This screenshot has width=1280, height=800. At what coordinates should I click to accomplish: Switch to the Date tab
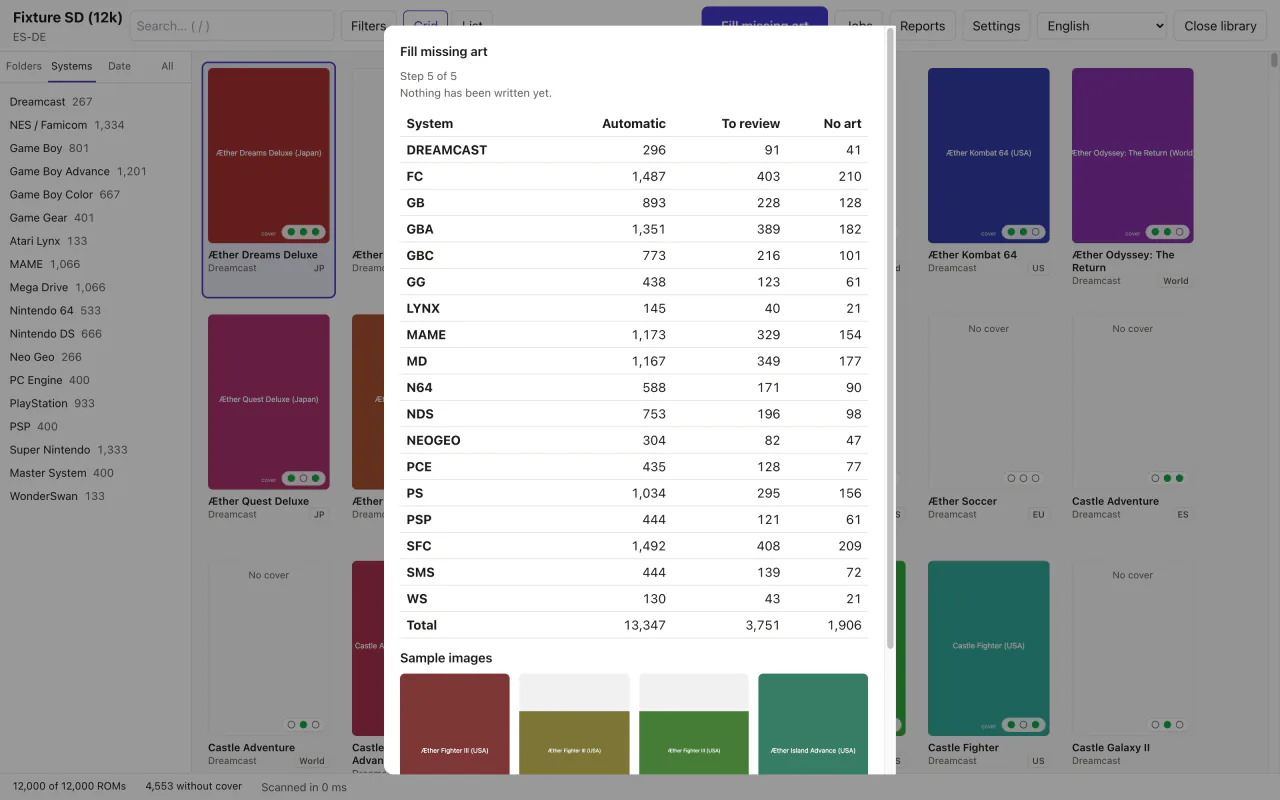[x=119, y=66]
